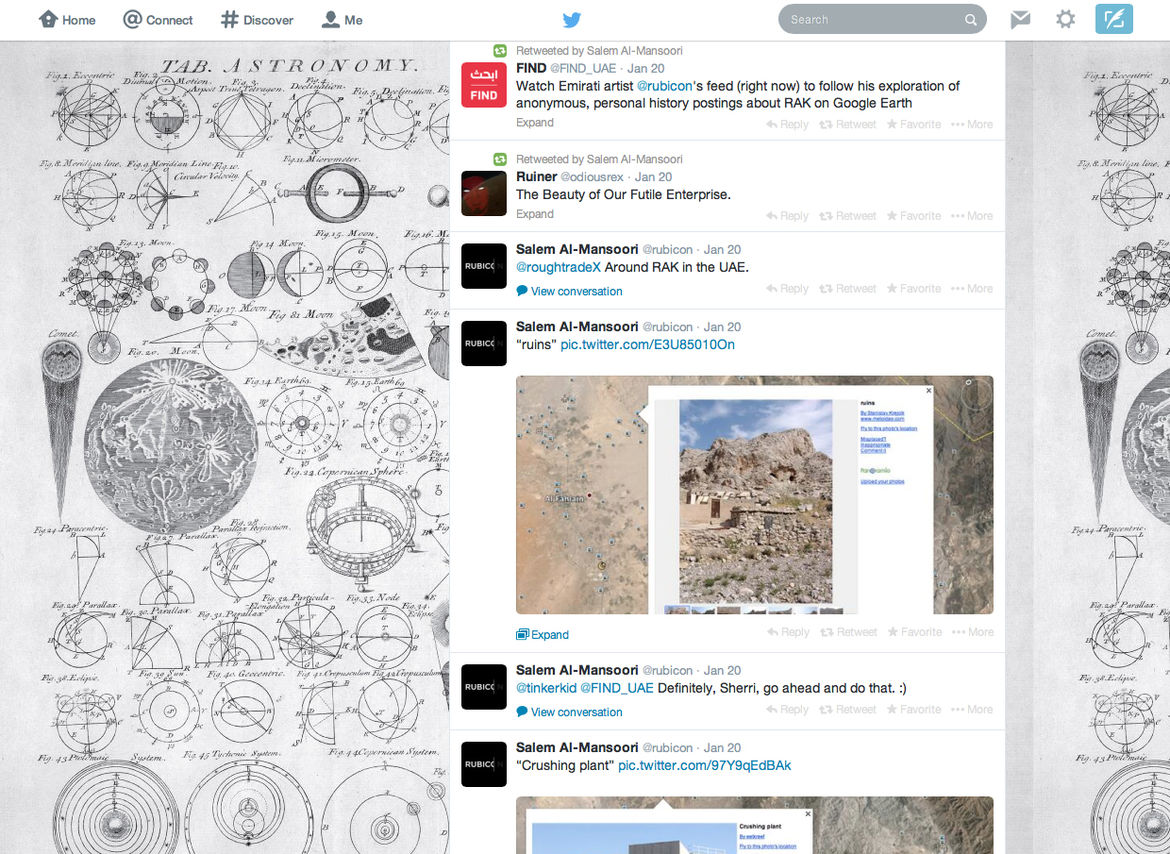Reply to the Around RAK tweet
1170x854 pixels.
(787, 289)
